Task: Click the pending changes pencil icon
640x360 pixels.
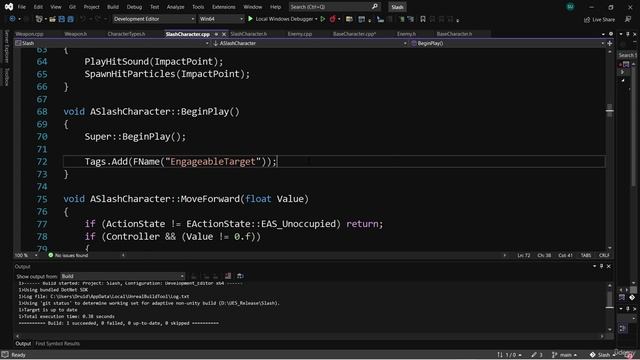Action: 534,355
